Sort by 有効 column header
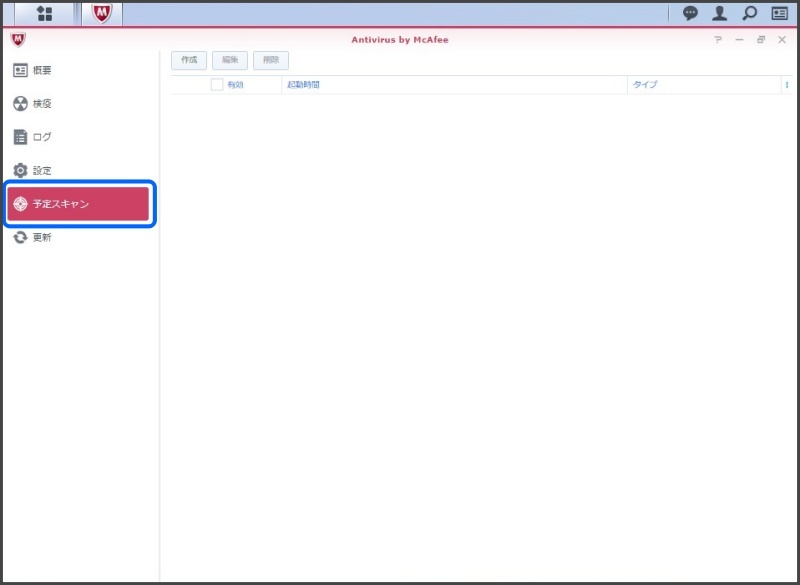This screenshot has height=585, width=800. [x=235, y=85]
